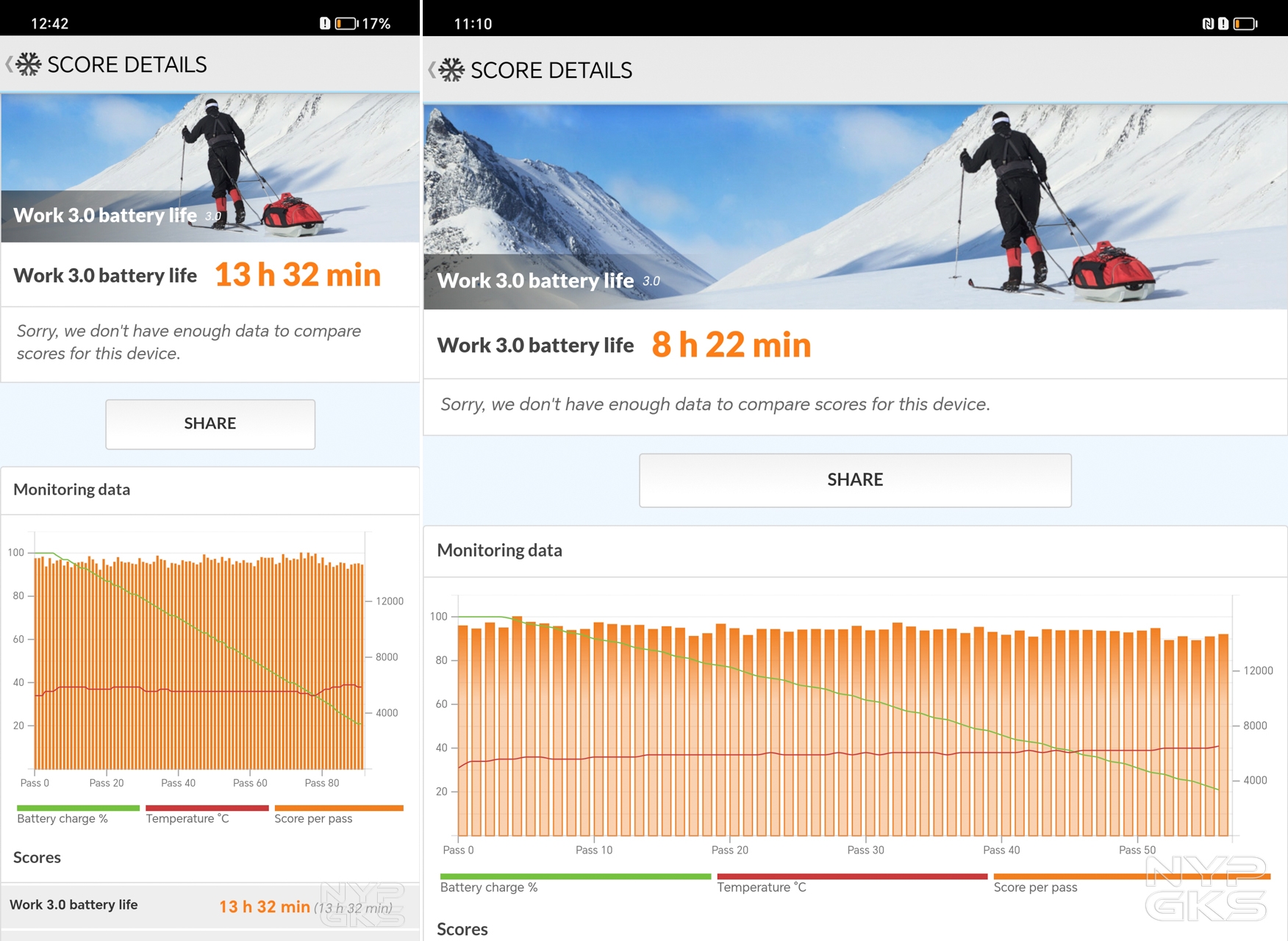Viewport: 1288px width, 941px height.
Task: Tap NFC icon in right status bar
Action: [x=1207, y=24]
